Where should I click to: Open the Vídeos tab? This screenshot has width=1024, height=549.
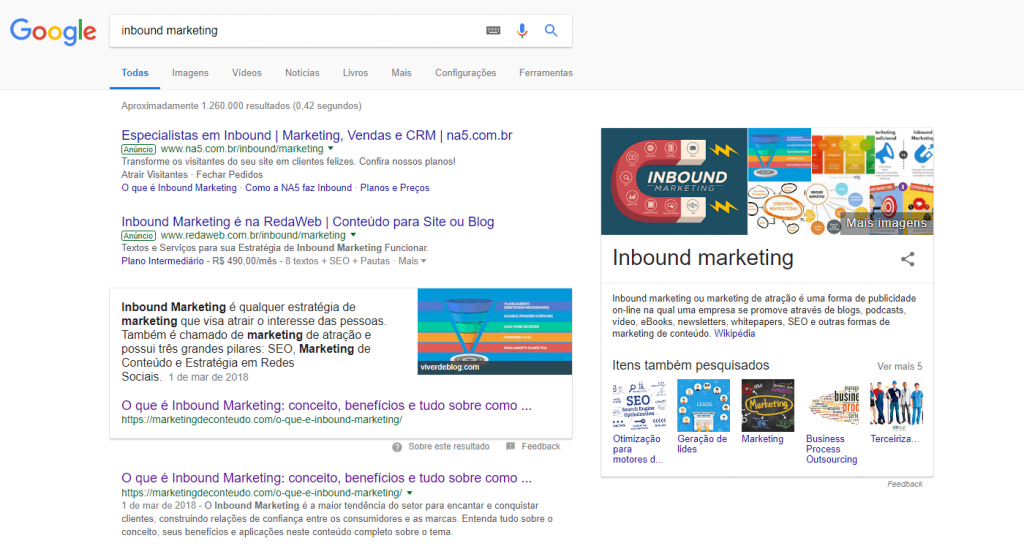pos(247,73)
